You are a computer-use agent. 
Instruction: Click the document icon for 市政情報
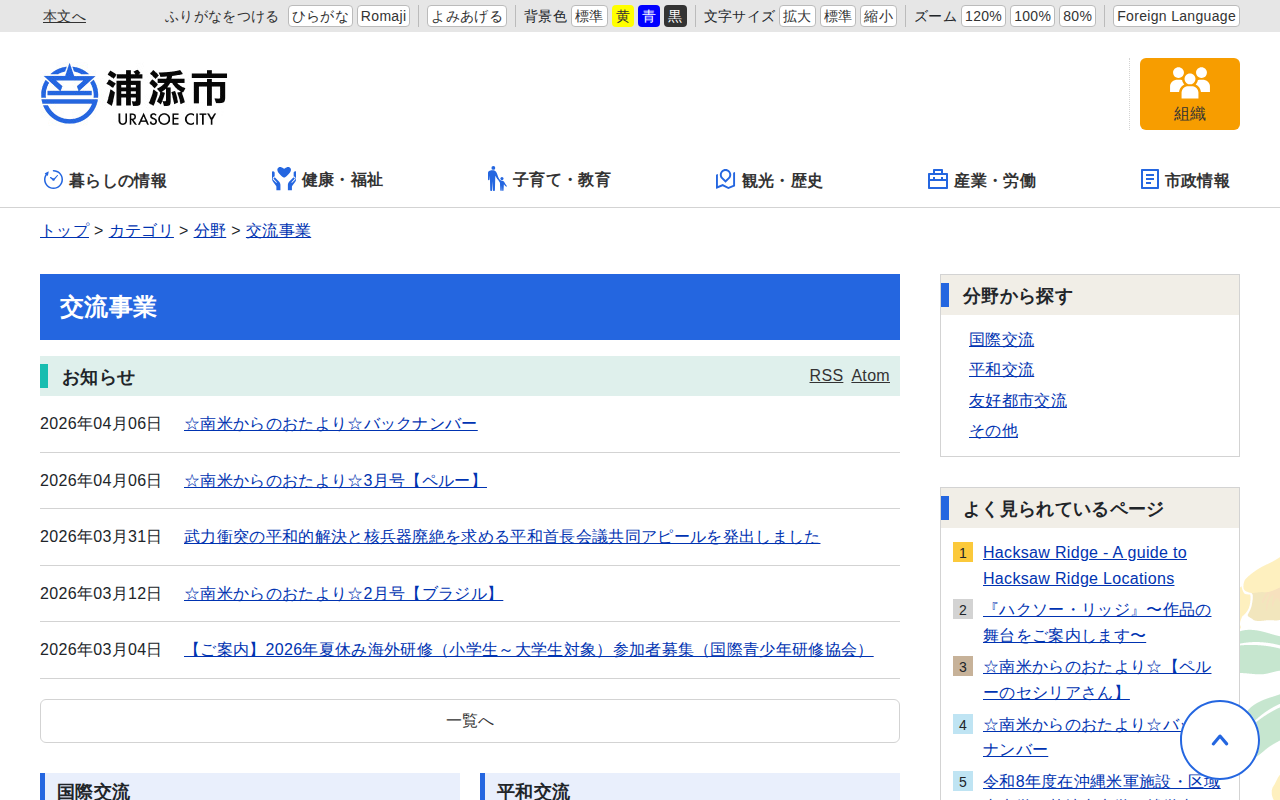click(x=1150, y=180)
